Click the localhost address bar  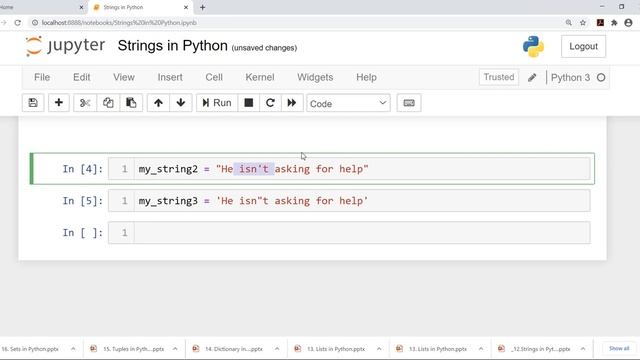tap(294, 23)
